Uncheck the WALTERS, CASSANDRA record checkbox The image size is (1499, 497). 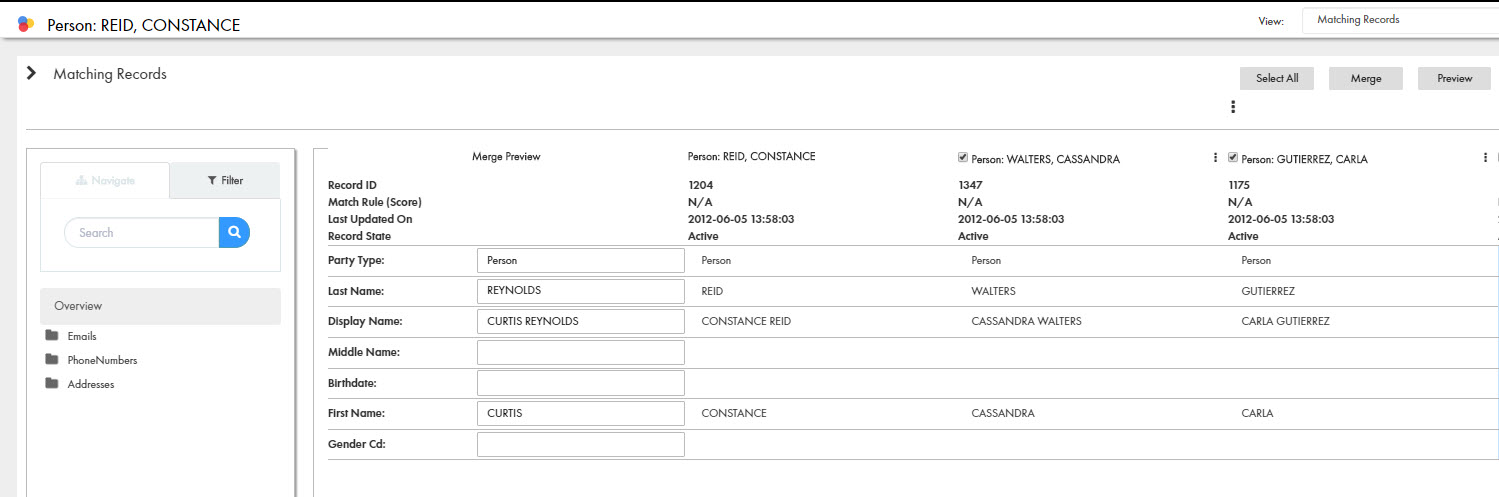point(963,157)
